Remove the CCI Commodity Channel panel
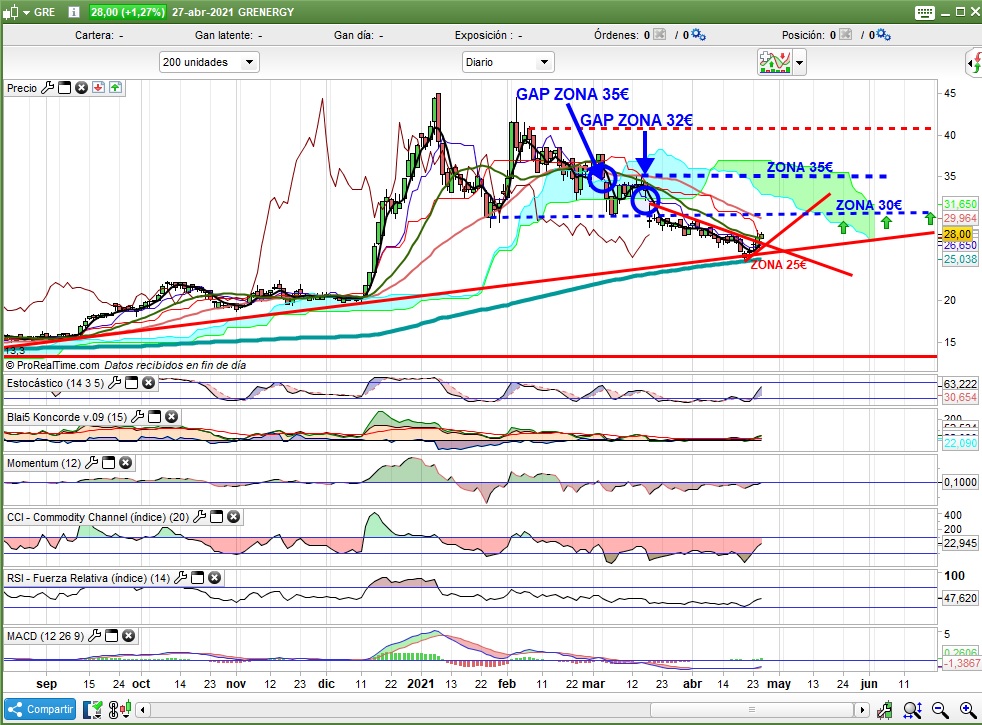Image resolution: width=982 pixels, height=725 pixels. [x=234, y=517]
